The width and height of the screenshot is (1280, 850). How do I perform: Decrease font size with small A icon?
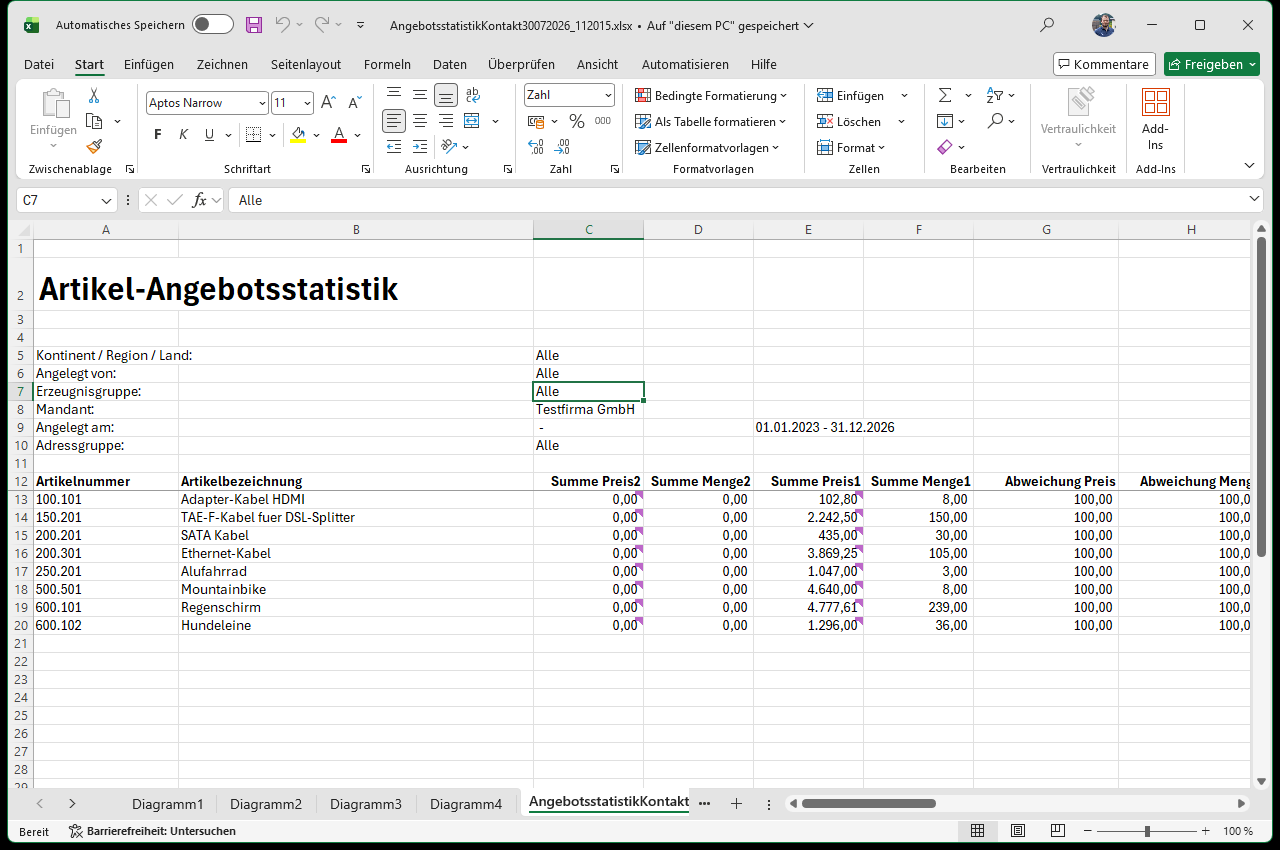pyautogui.click(x=355, y=103)
